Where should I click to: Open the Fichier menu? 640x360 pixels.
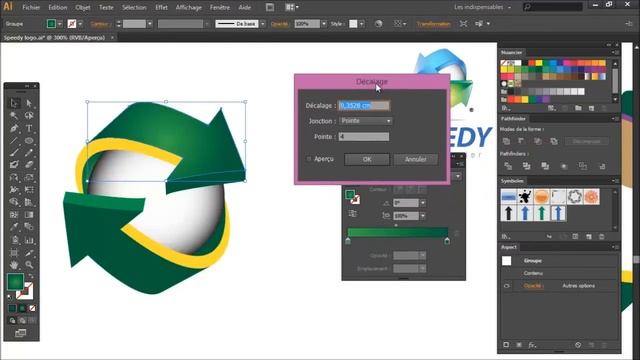pyautogui.click(x=31, y=7)
